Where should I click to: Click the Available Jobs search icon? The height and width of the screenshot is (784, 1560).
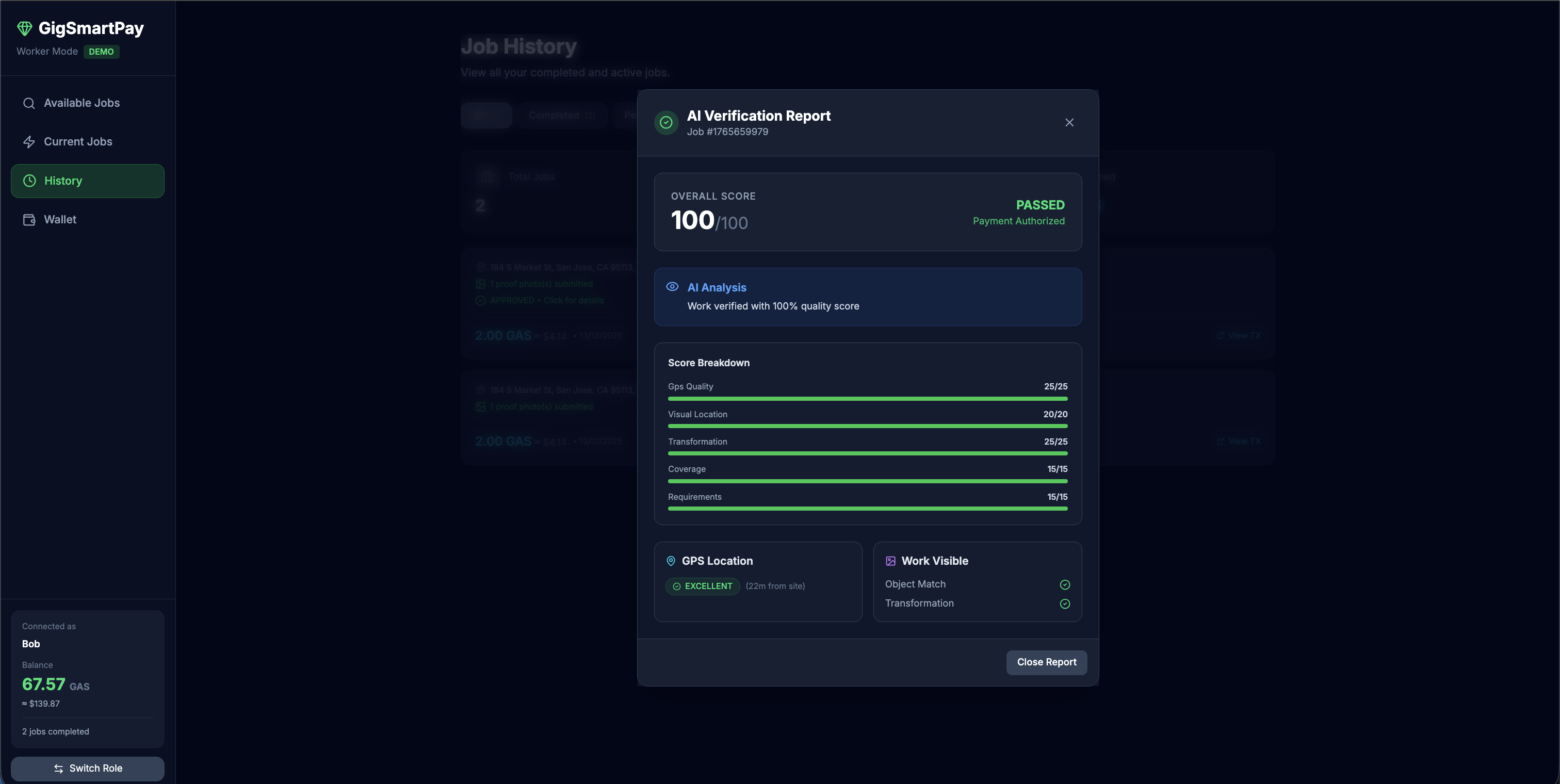point(28,104)
